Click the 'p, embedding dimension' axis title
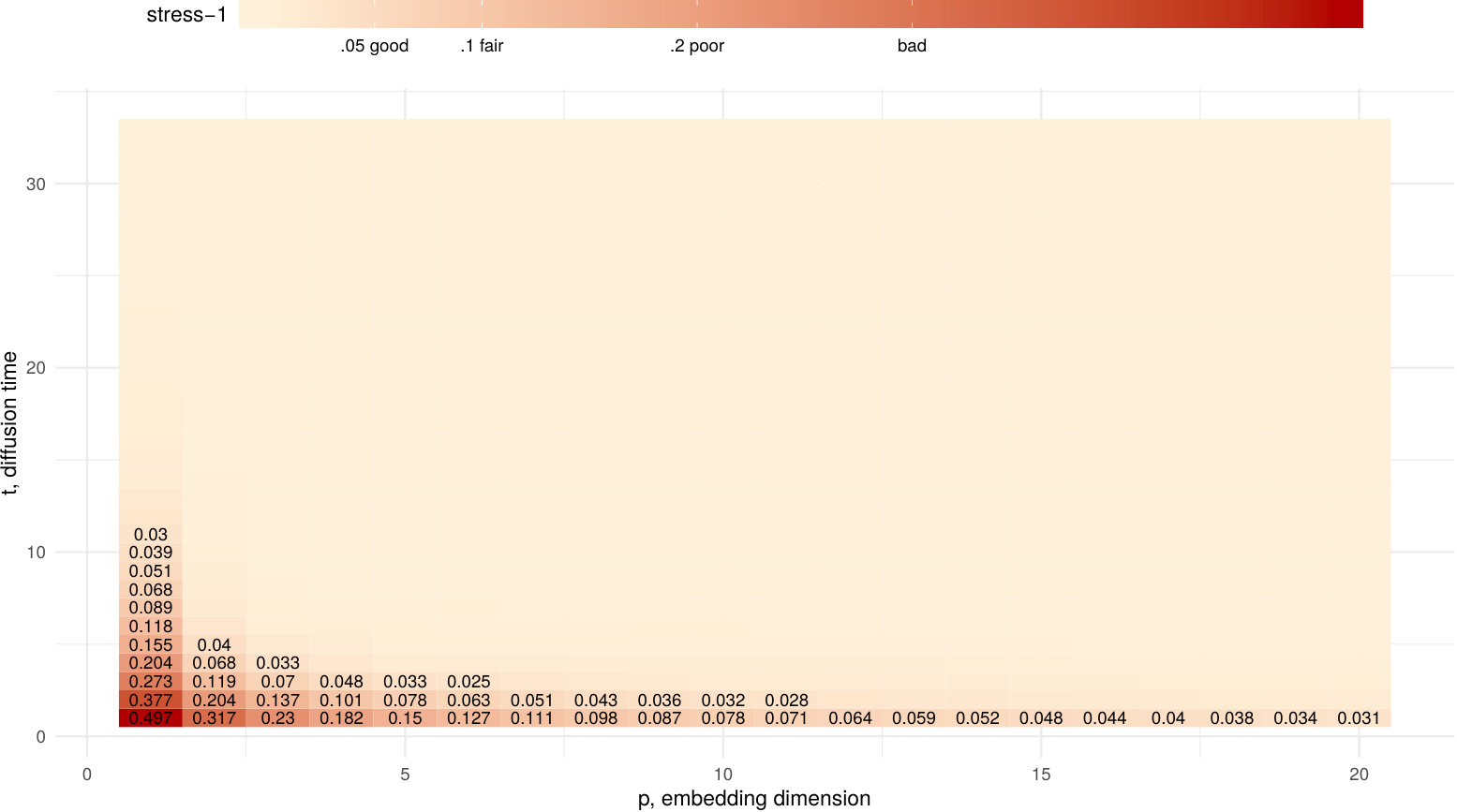Screen dimensions: 1457x812 tap(754, 799)
